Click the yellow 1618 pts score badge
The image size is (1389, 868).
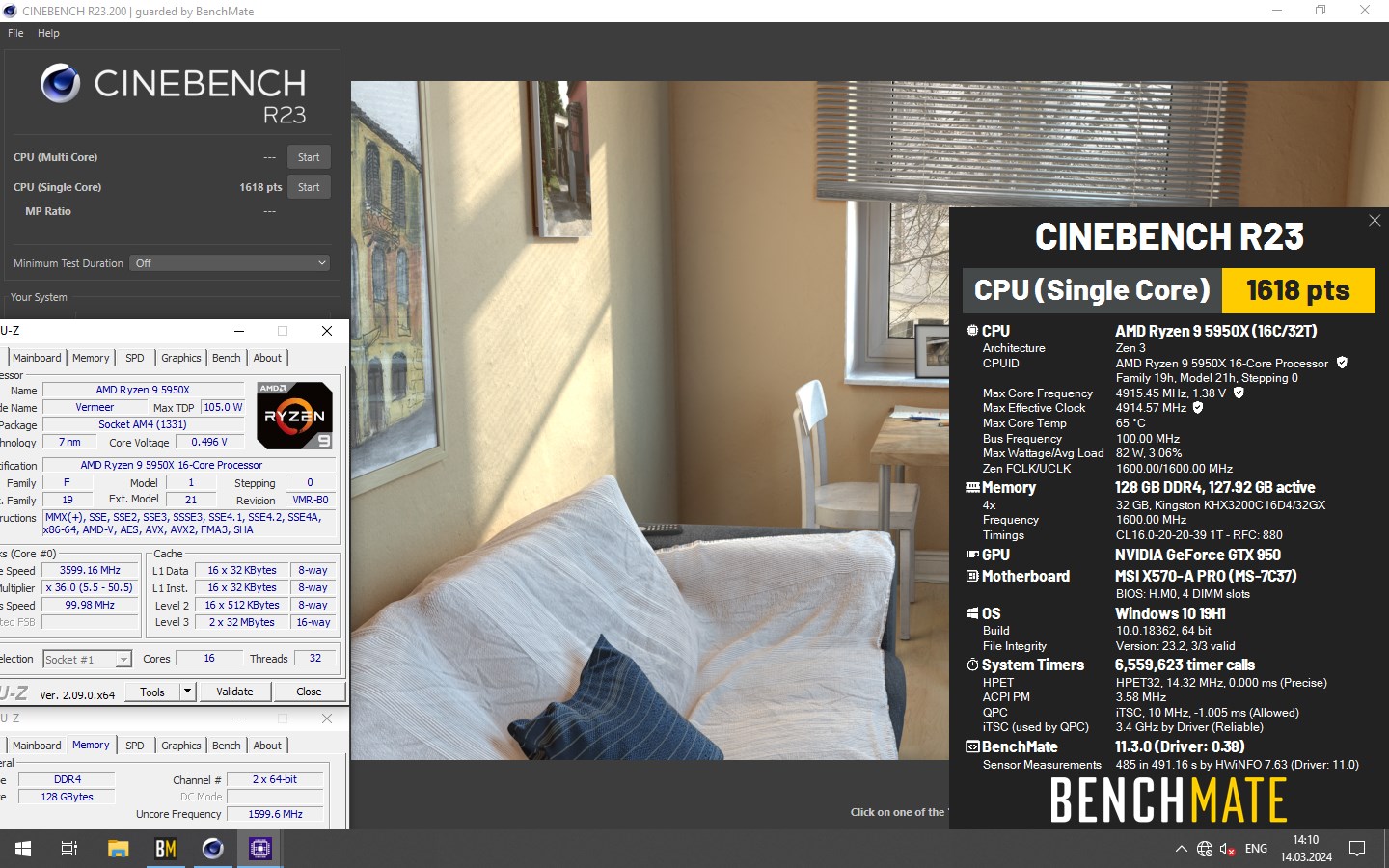tap(1298, 290)
